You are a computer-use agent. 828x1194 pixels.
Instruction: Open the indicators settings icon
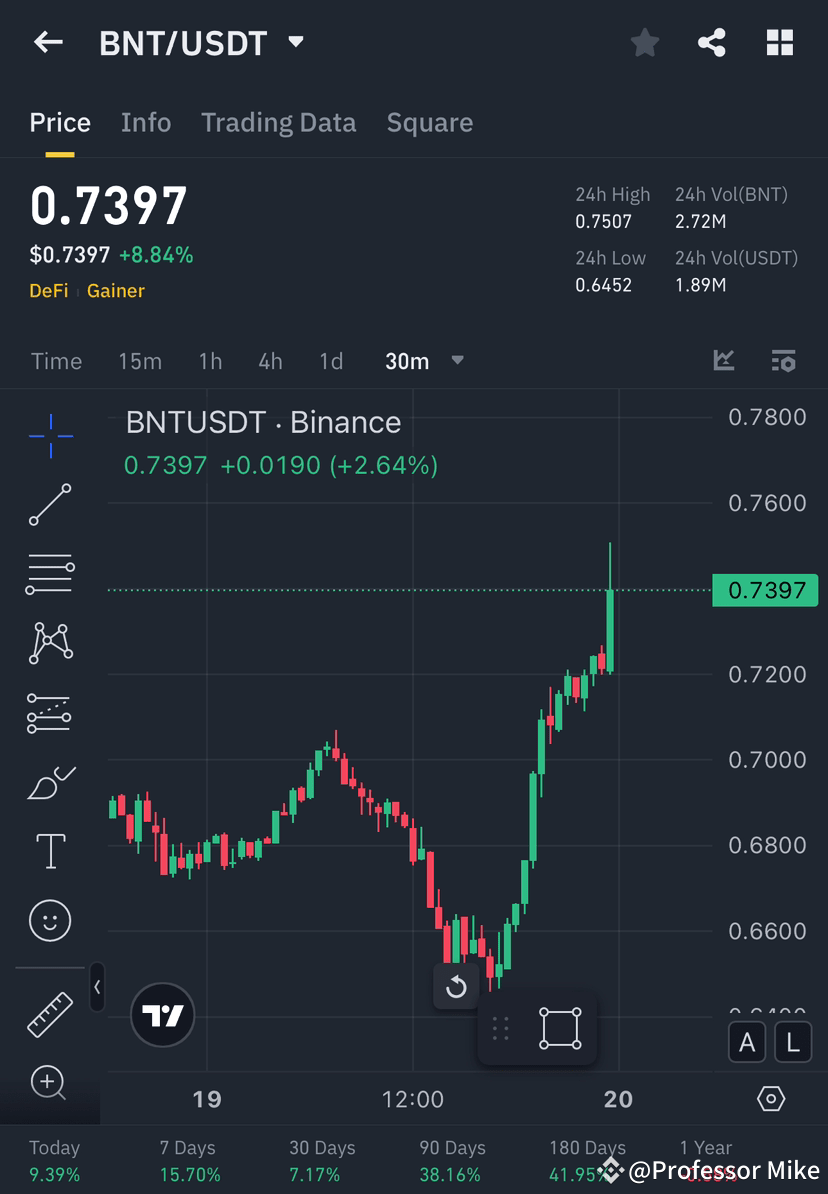784,361
